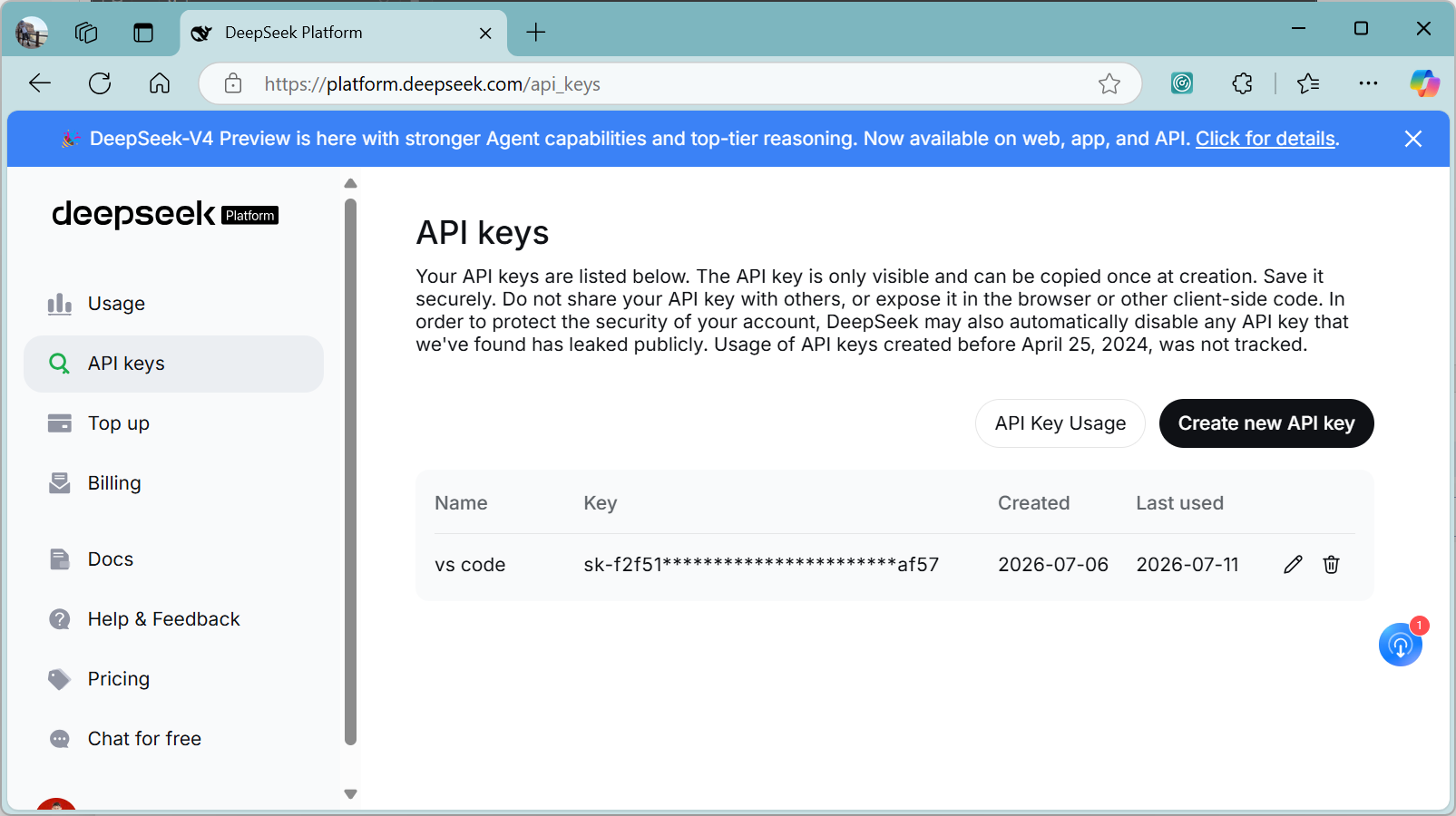Click the Created column header

1034,503
